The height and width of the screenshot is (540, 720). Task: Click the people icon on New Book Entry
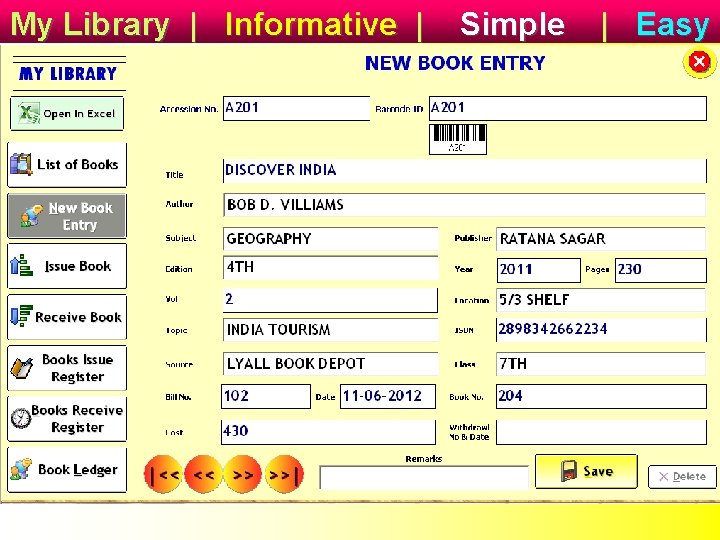tap(31, 216)
